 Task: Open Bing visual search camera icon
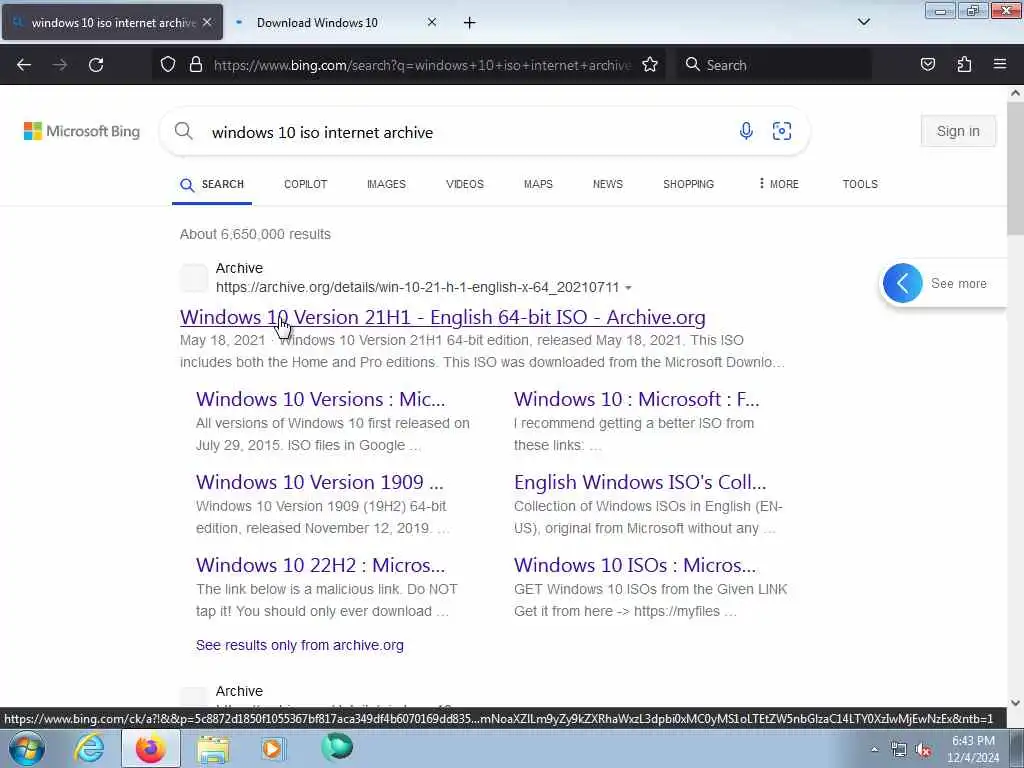click(782, 131)
